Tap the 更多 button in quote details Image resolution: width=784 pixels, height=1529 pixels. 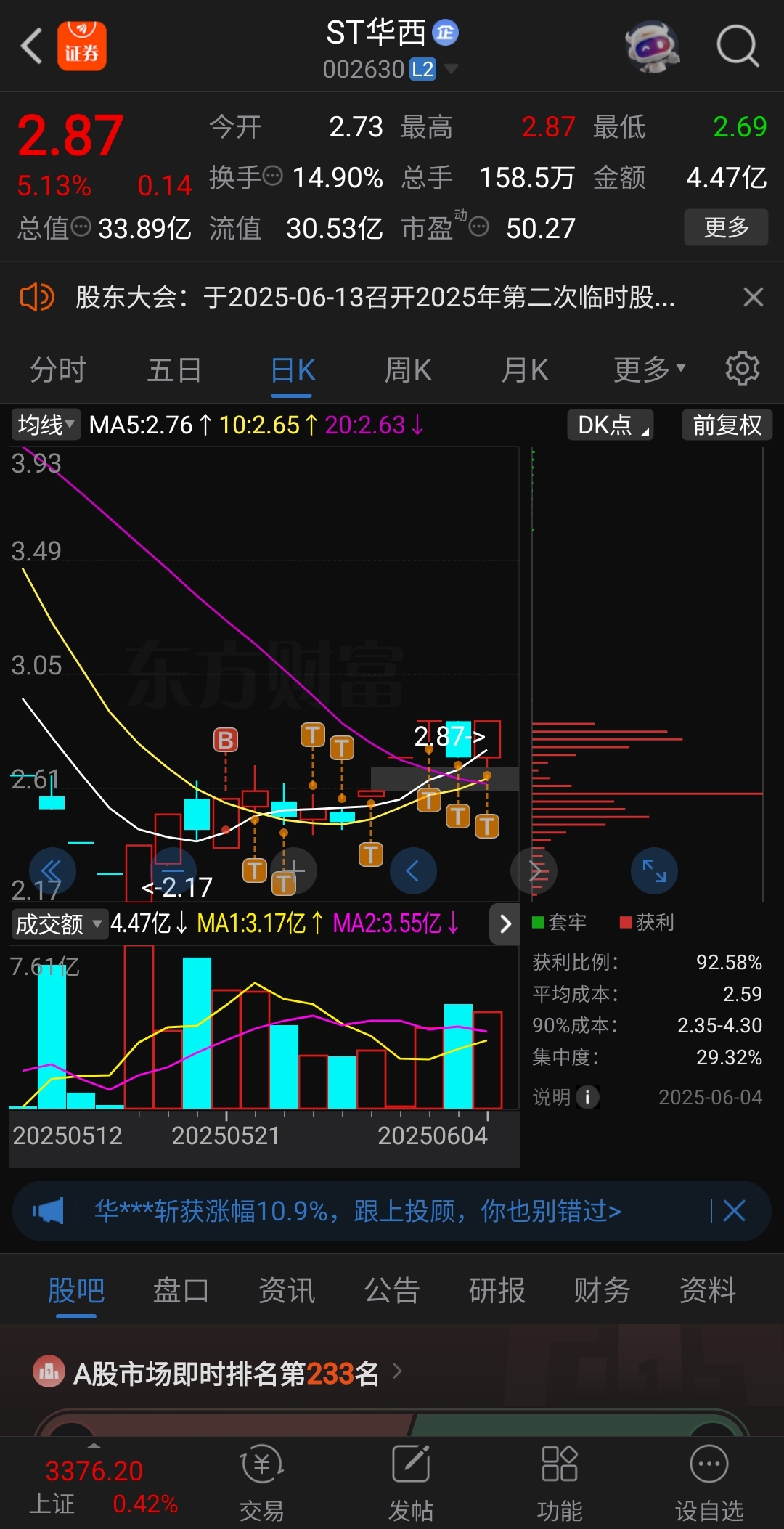coord(726,227)
